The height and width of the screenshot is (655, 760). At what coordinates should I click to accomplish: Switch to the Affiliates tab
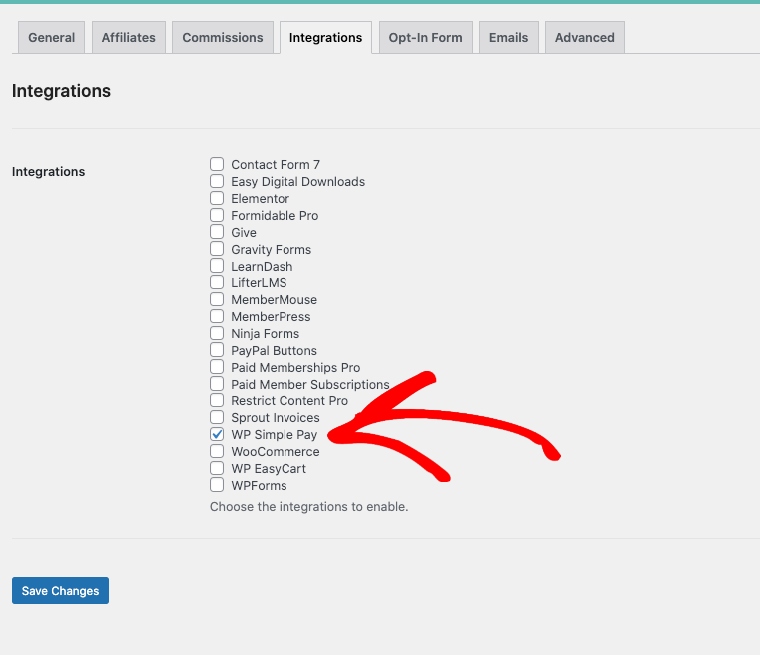pyautogui.click(x=128, y=38)
